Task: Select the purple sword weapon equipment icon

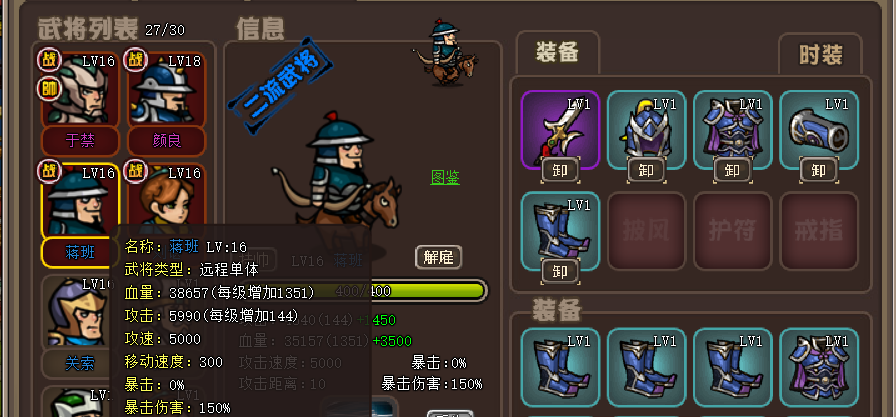Action: pos(560,130)
